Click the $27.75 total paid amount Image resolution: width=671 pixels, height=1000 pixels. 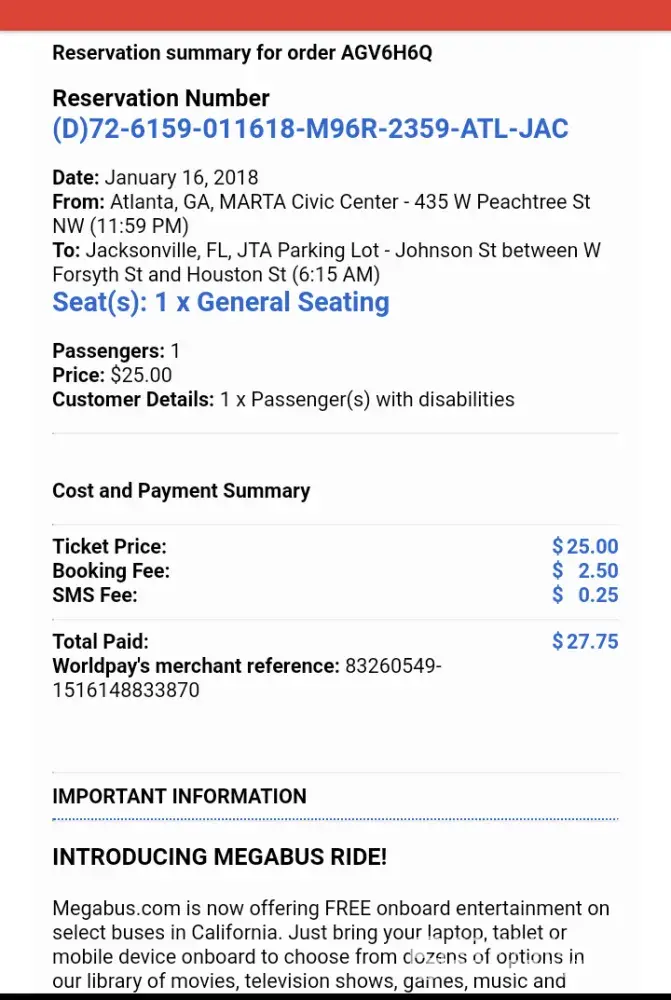[585, 642]
